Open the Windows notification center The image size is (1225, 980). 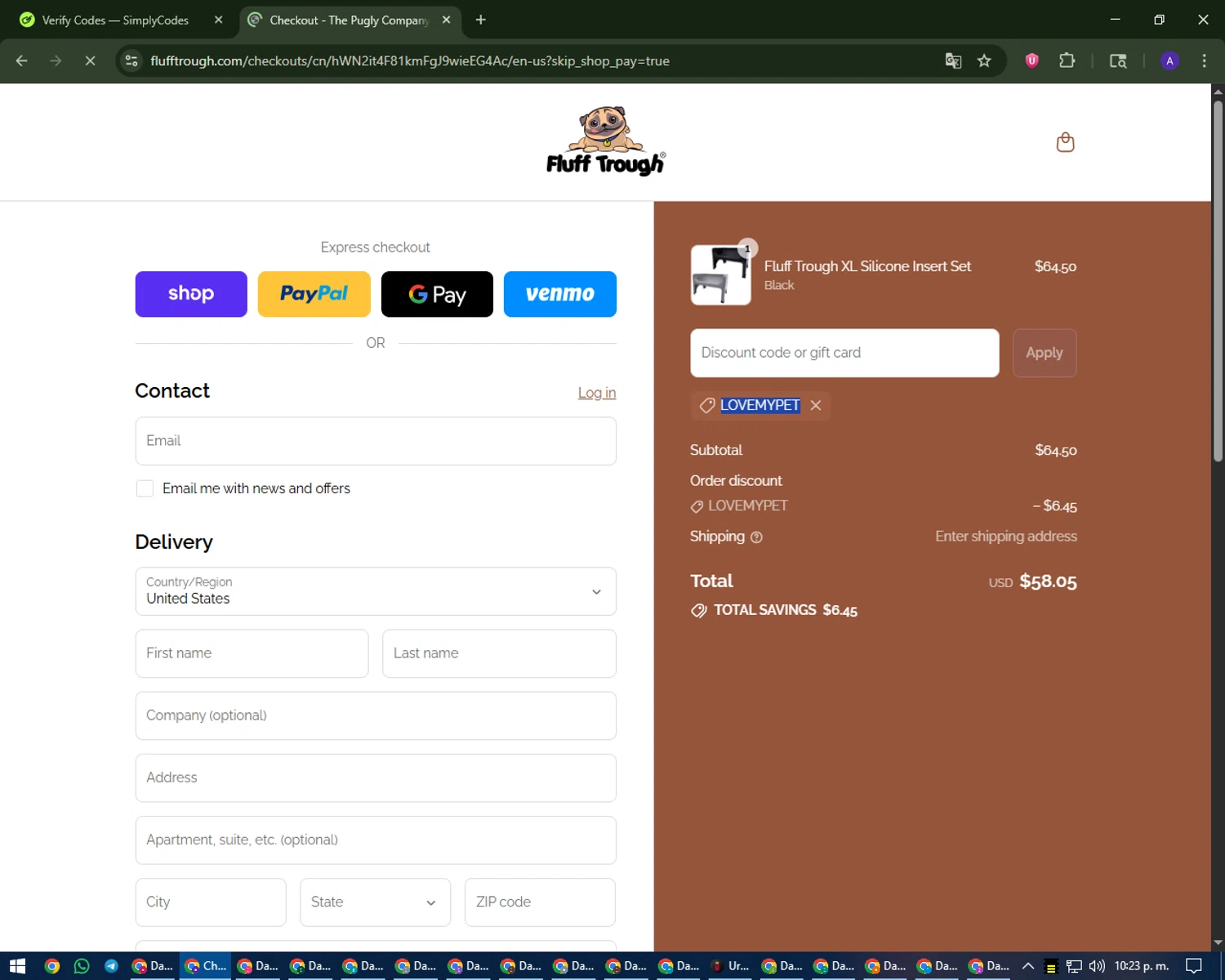click(1194, 966)
